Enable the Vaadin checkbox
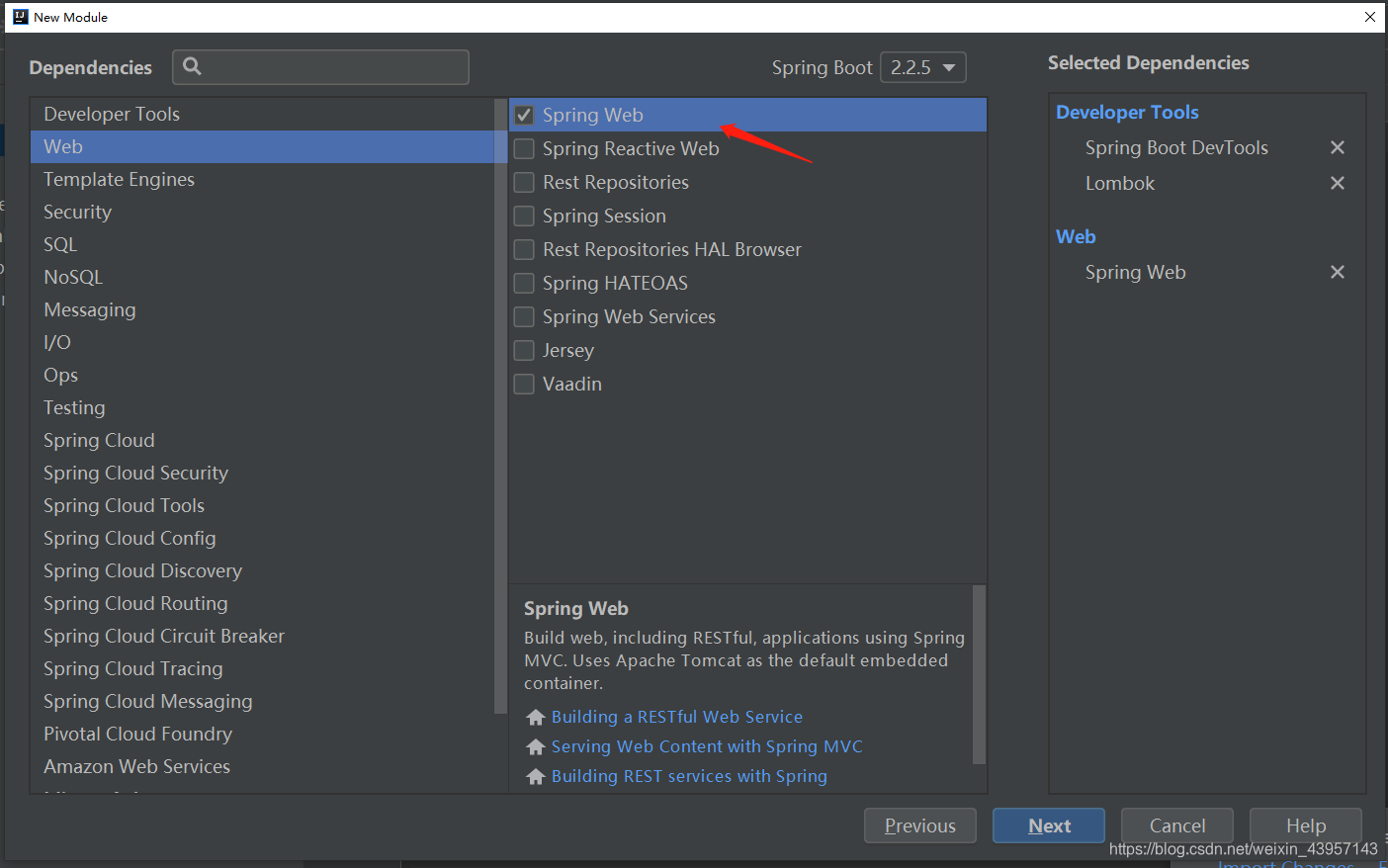The image size is (1388, 868). coord(525,384)
